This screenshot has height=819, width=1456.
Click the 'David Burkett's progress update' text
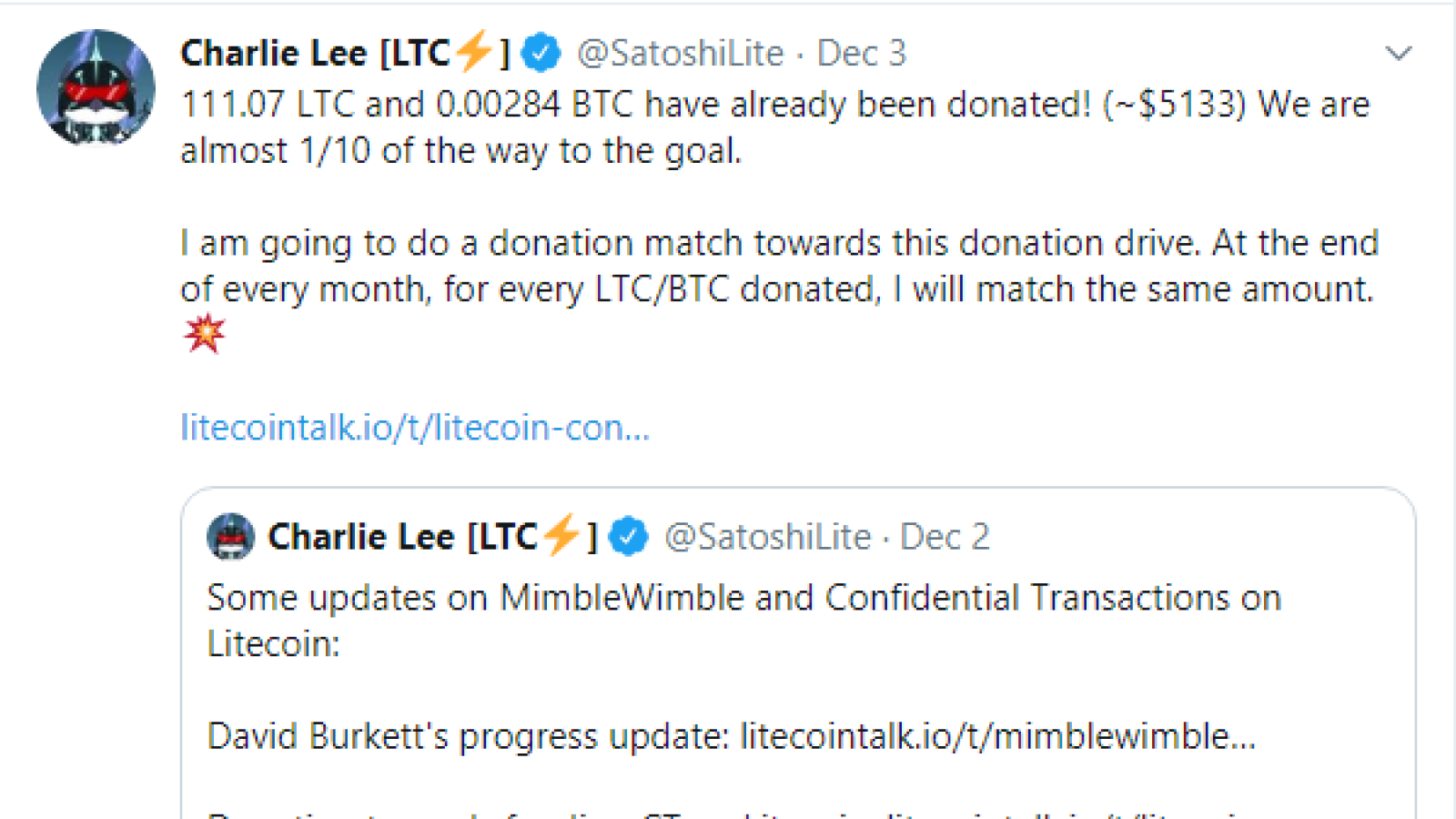[x=468, y=735]
